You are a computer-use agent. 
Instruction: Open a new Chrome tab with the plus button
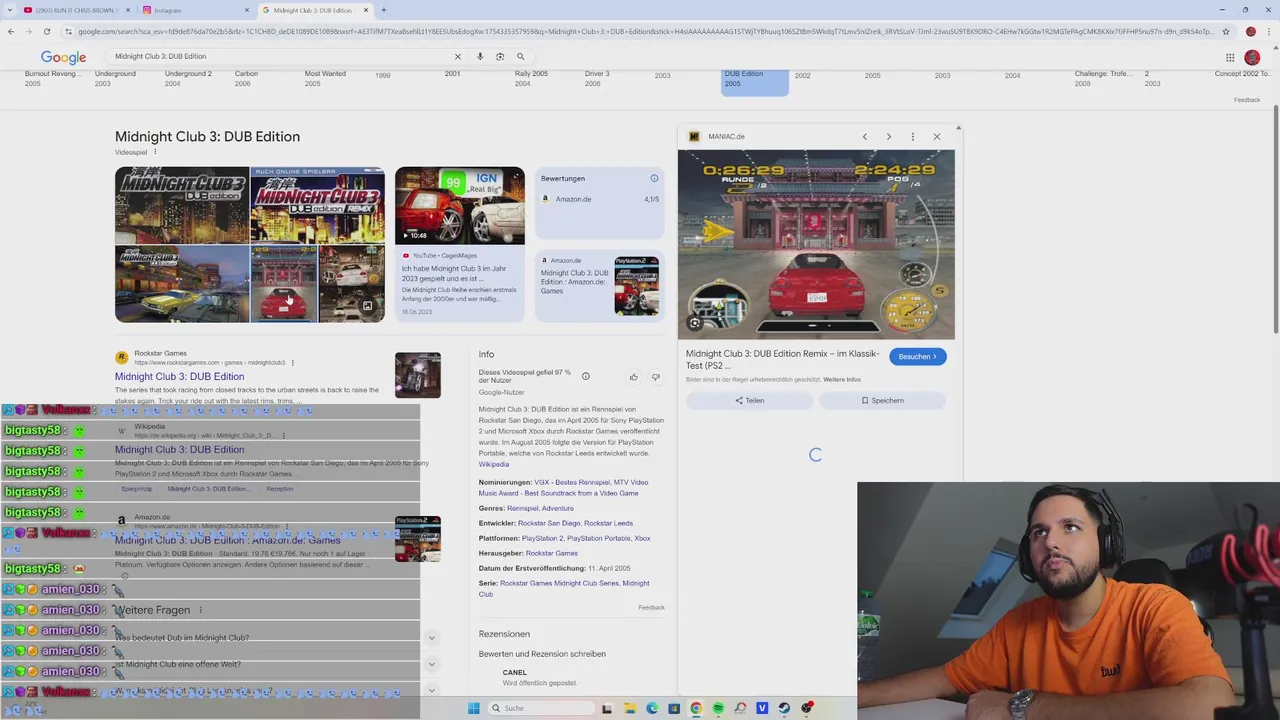click(383, 10)
